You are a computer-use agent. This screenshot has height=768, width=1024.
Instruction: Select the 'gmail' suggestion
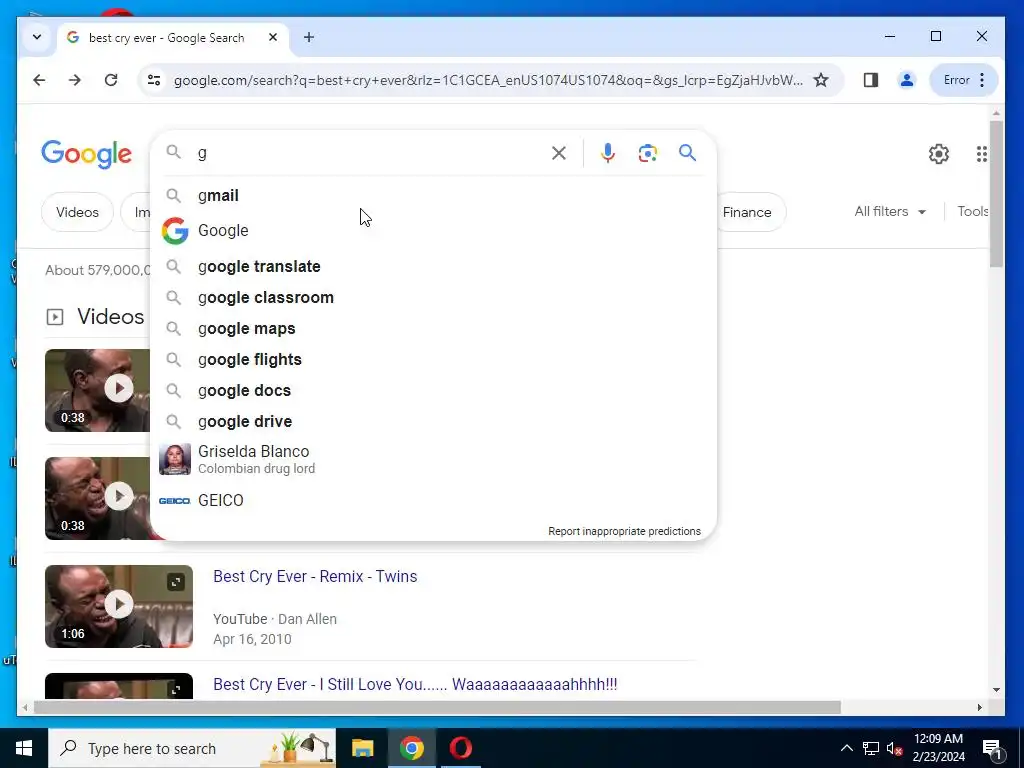point(433,195)
